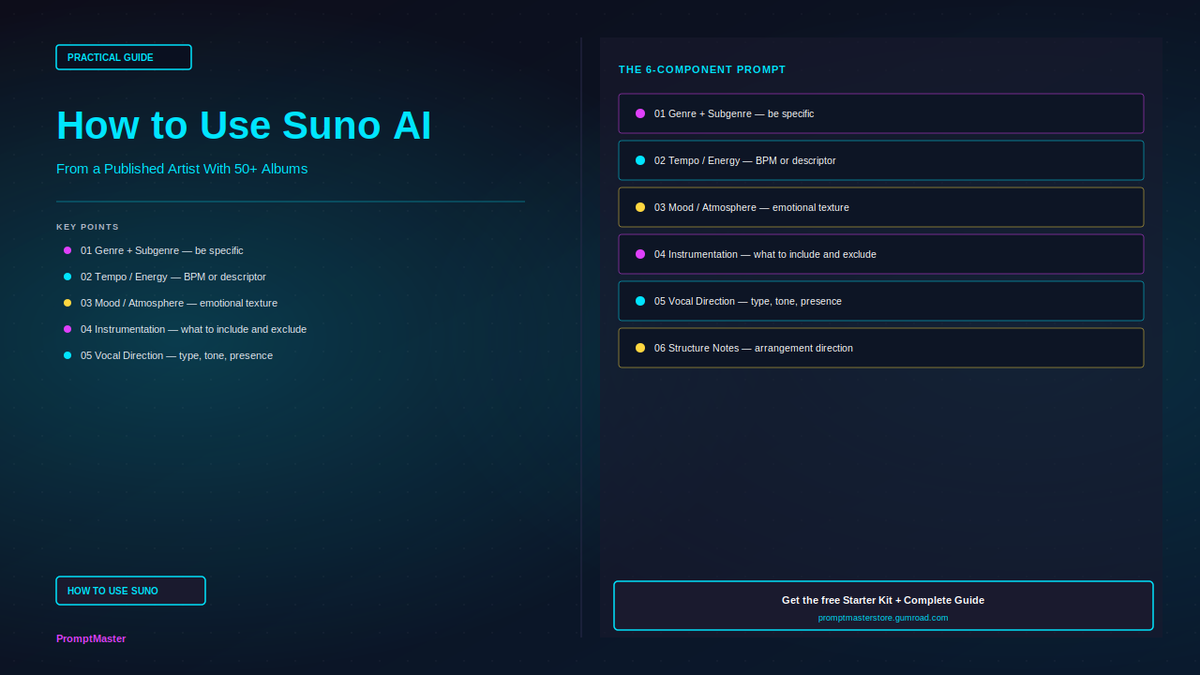Select the 06 Structure Notes card
The height and width of the screenshot is (675, 1200).
point(881,348)
